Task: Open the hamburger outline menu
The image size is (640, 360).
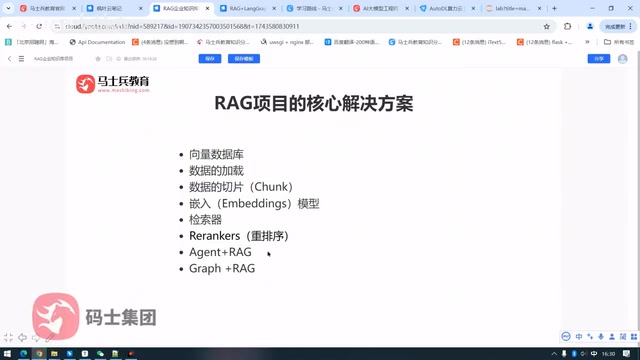Action: (x=21, y=59)
